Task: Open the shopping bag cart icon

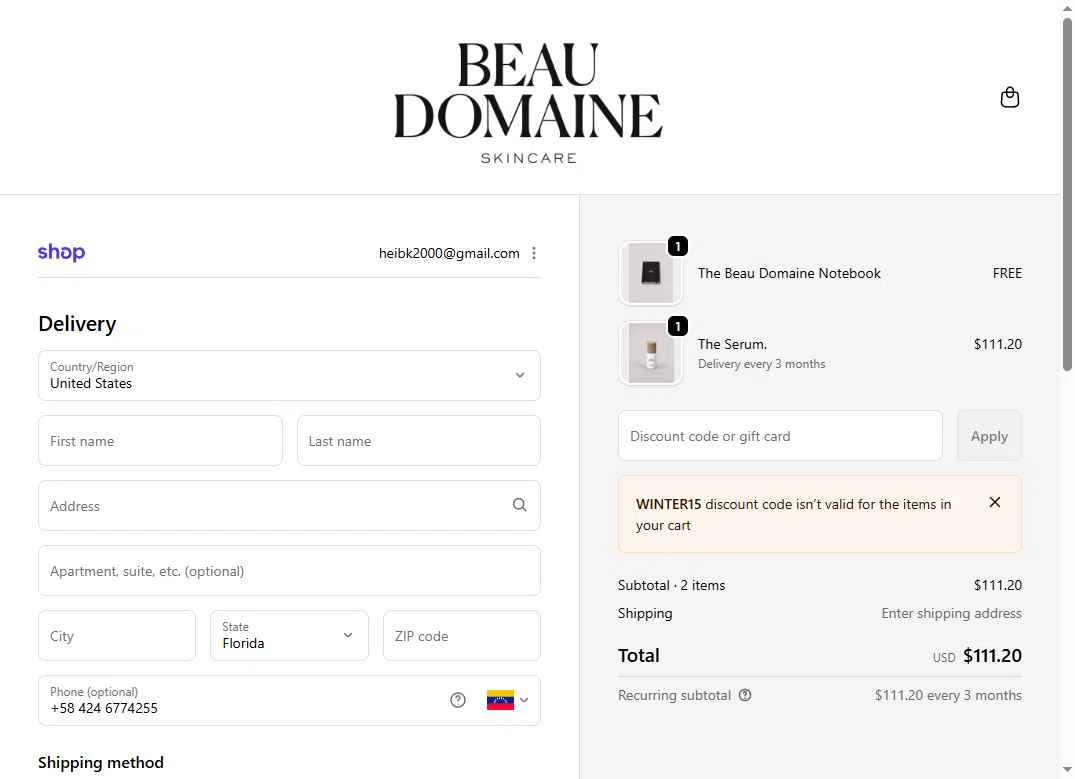Action: [1009, 97]
